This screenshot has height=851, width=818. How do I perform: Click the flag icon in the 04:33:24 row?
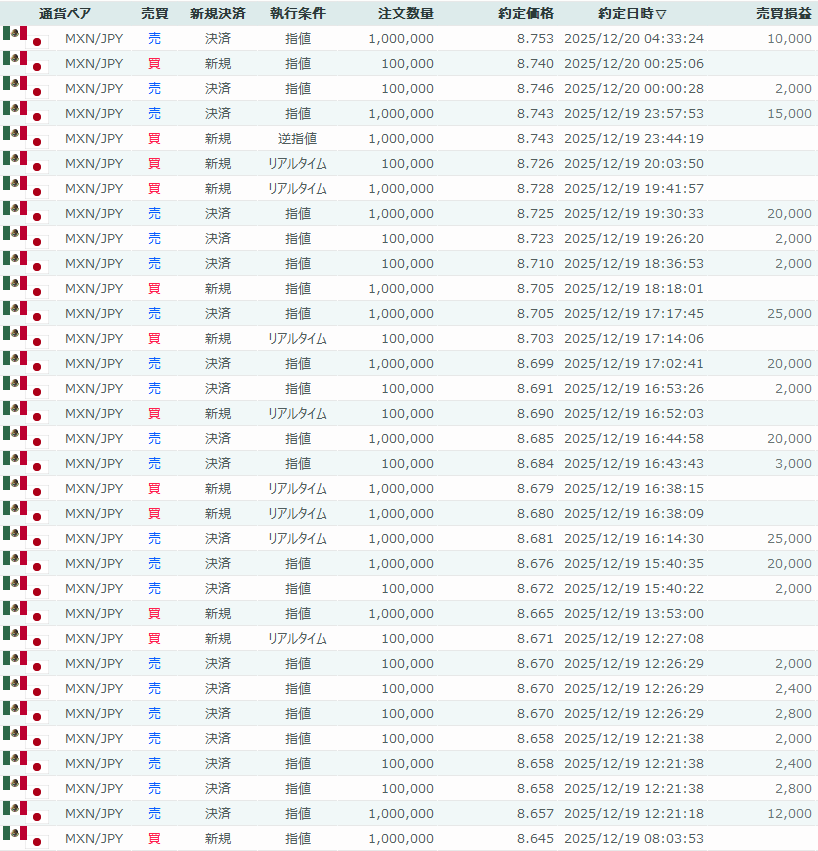tap(24, 38)
